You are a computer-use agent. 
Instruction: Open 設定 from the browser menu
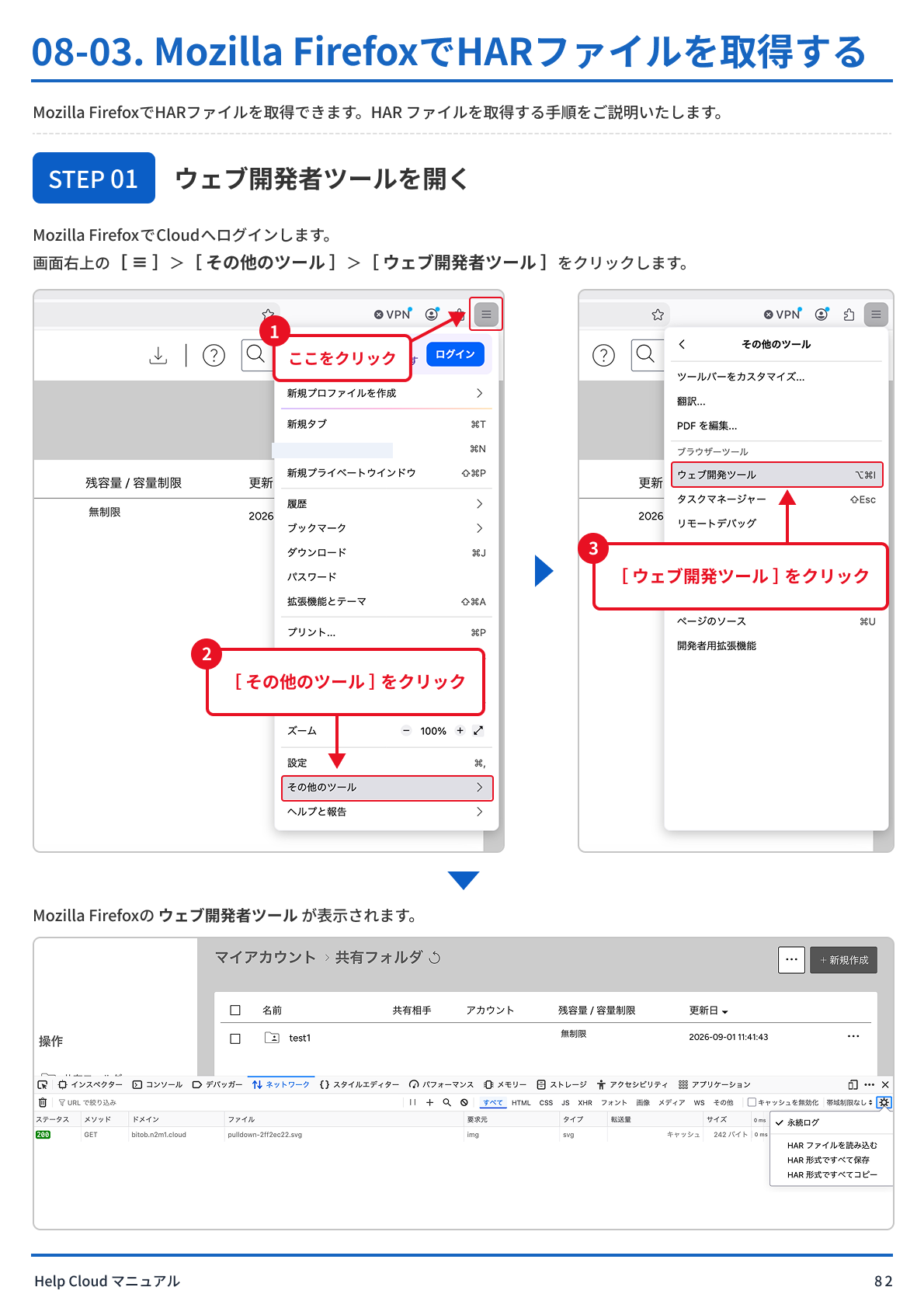[x=387, y=763]
